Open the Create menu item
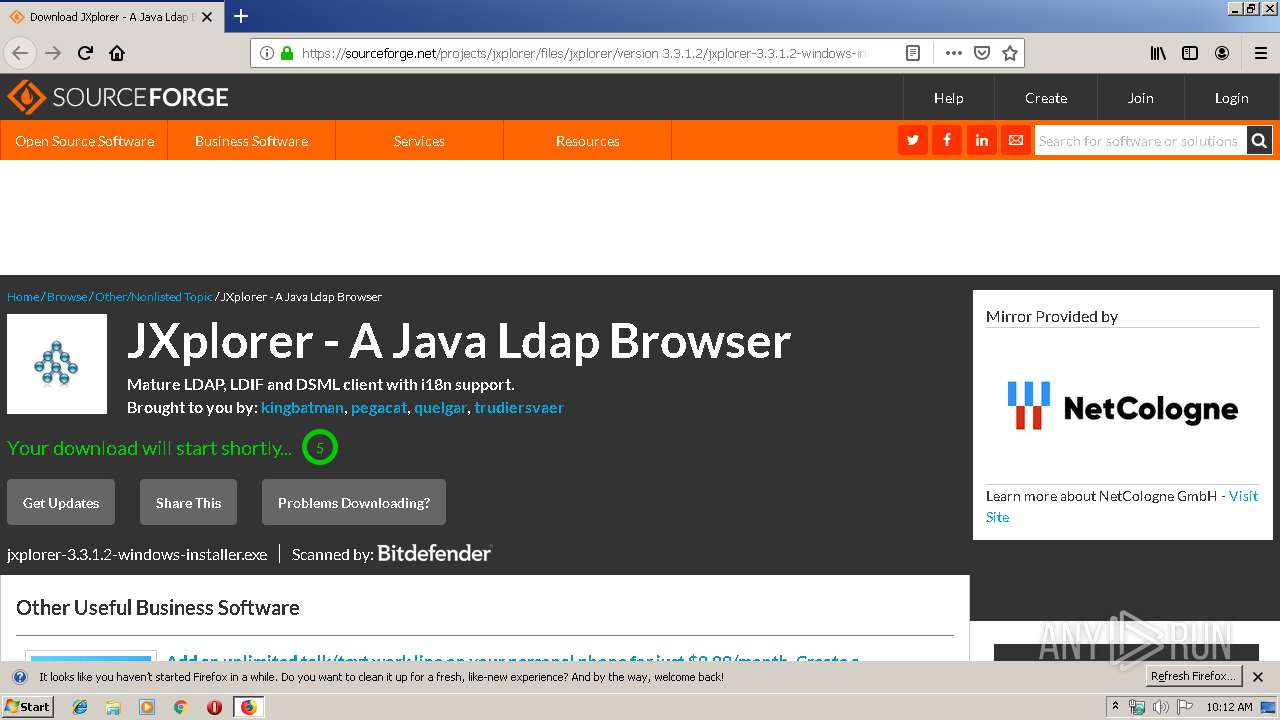The width and height of the screenshot is (1280, 720). pos(1046,98)
